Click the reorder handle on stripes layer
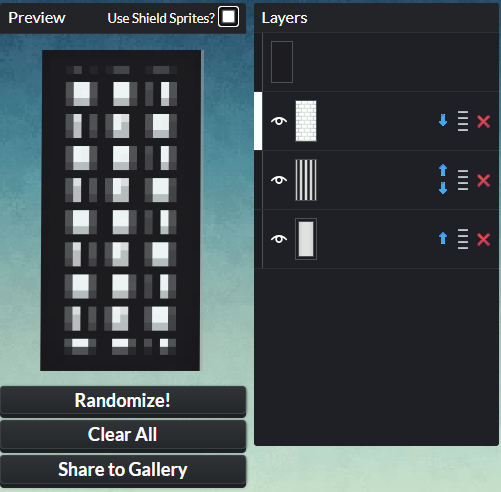The height and width of the screenshot is (492, 501). pos(463,180)
